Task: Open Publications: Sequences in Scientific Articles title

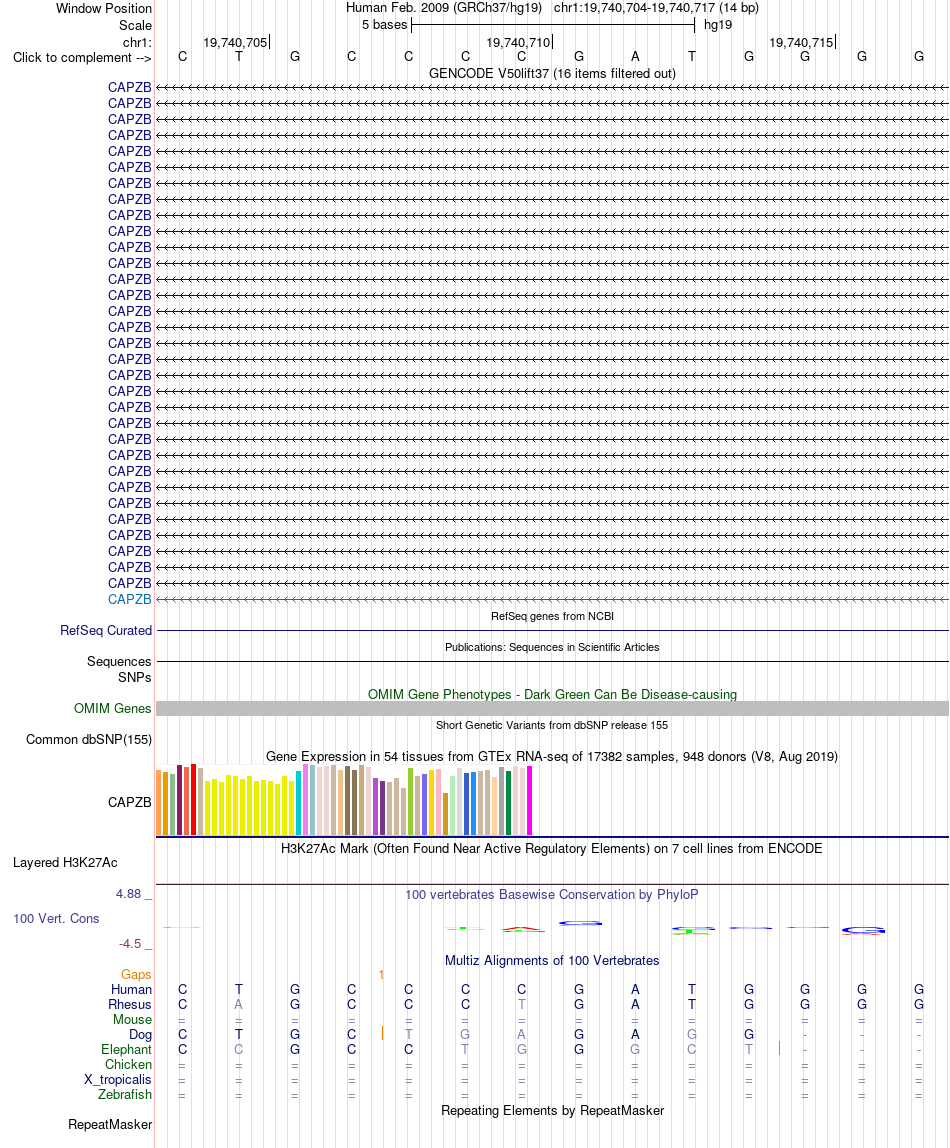Action: [x=552, y=647]
